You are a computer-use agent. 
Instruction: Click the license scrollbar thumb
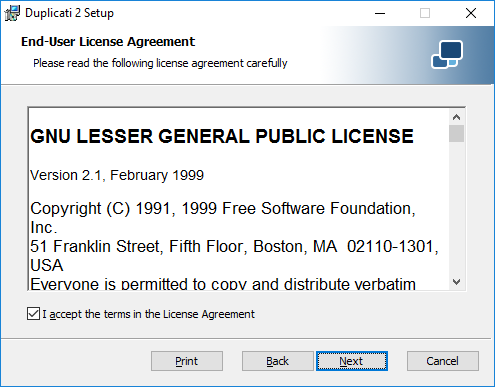(456, 134)
